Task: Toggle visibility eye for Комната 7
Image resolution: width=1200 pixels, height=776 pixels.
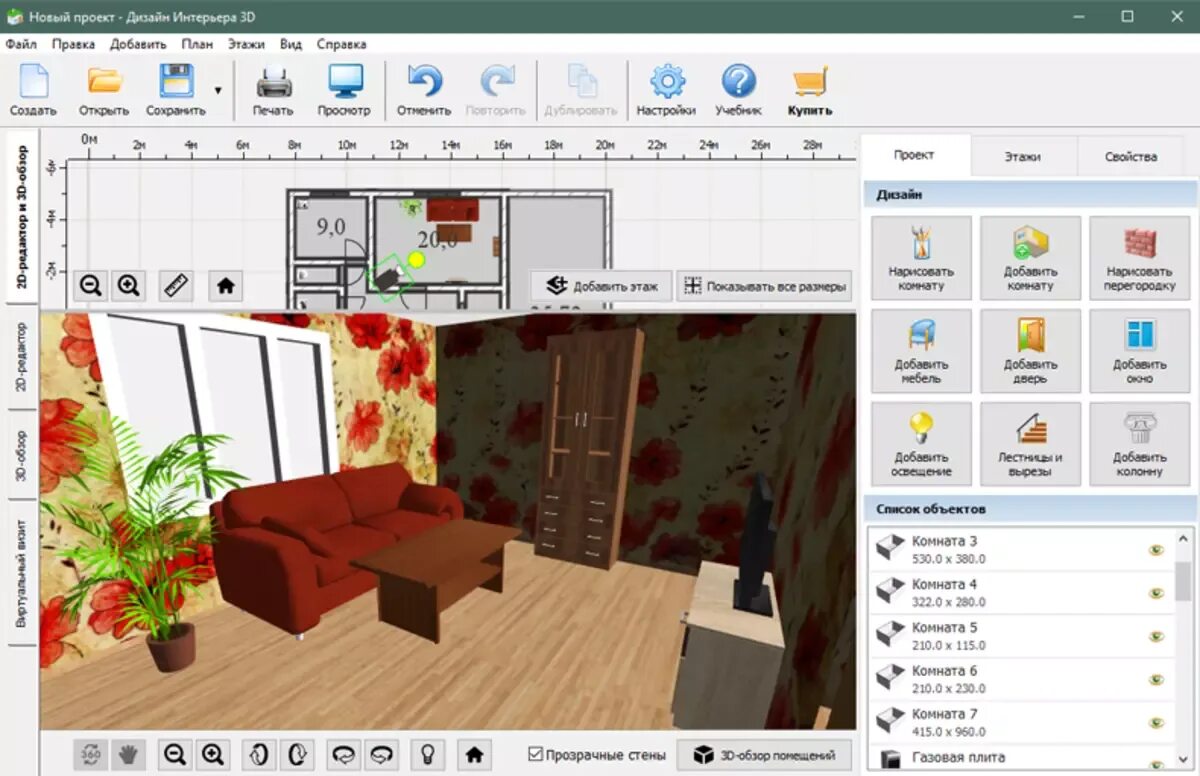Action: point(1156,722)
